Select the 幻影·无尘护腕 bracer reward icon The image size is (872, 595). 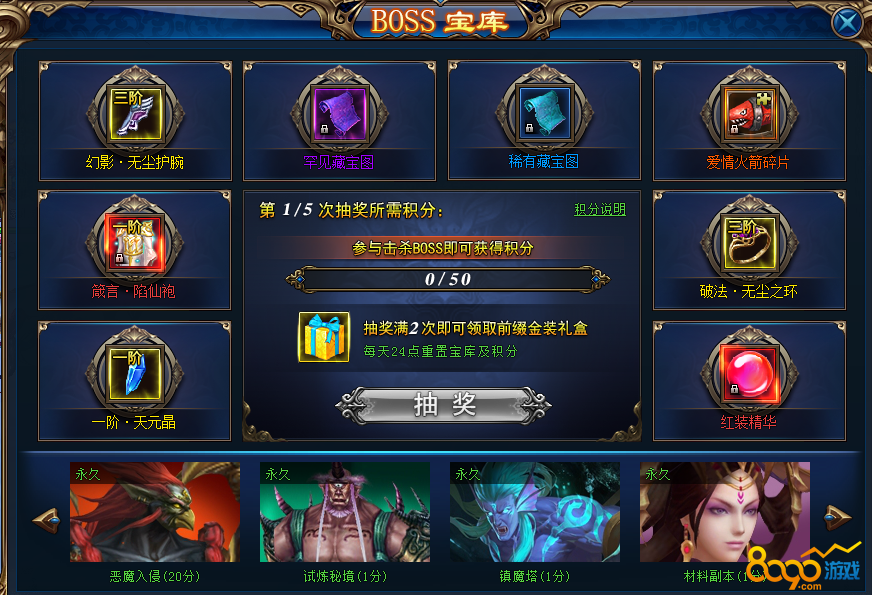coord(136,113)
